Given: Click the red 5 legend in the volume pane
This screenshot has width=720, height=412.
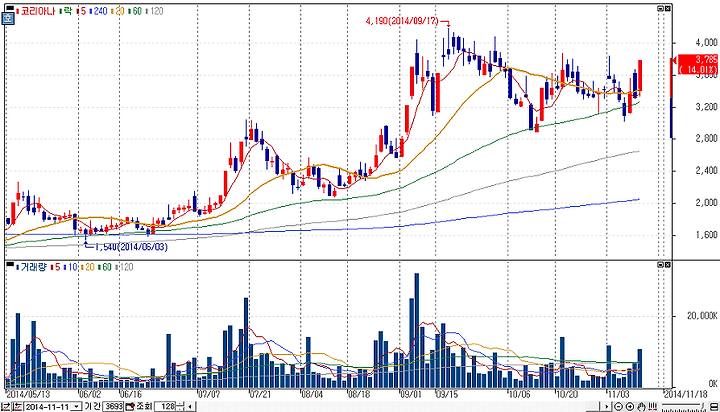Looking at the screenshot, I should pyautogui.click(x=56, y=266).
